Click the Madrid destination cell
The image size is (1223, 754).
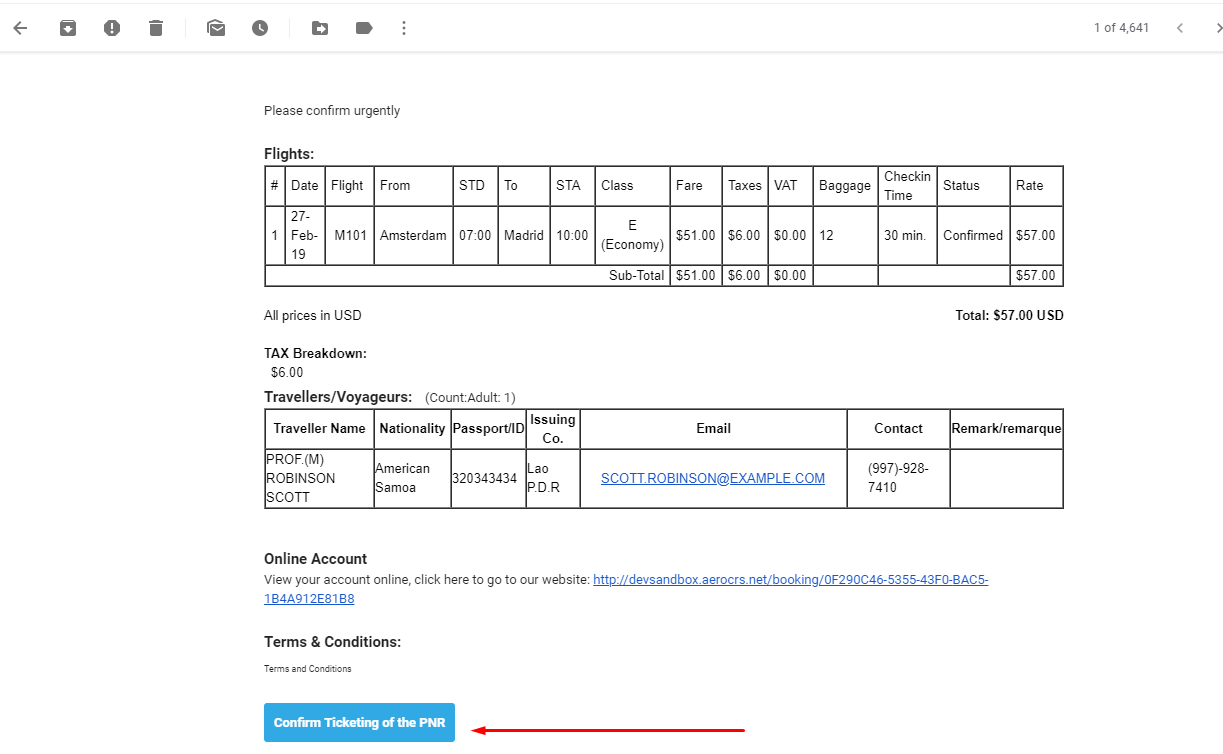[x=524, y=236]
